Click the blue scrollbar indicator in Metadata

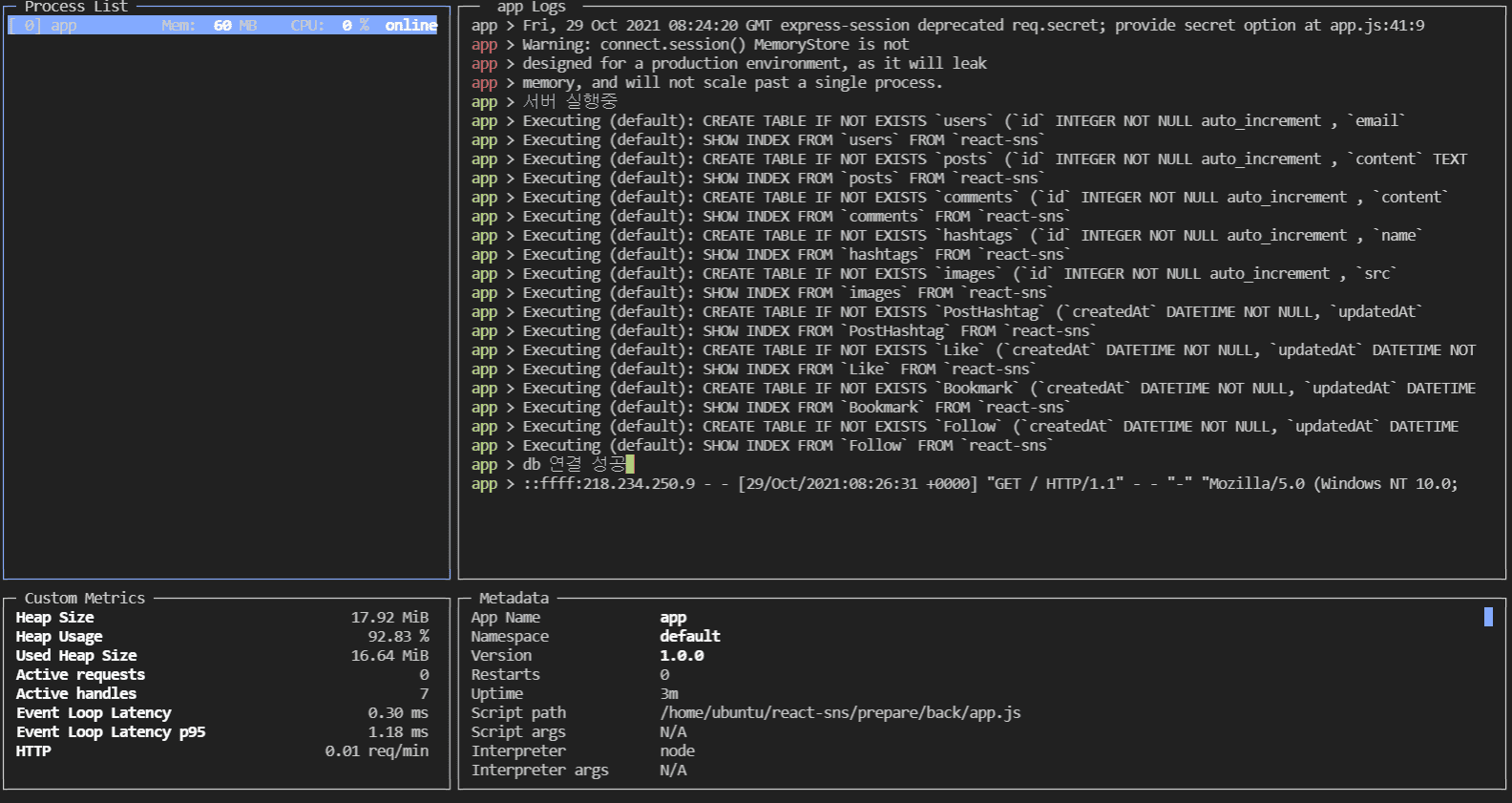1487,617
